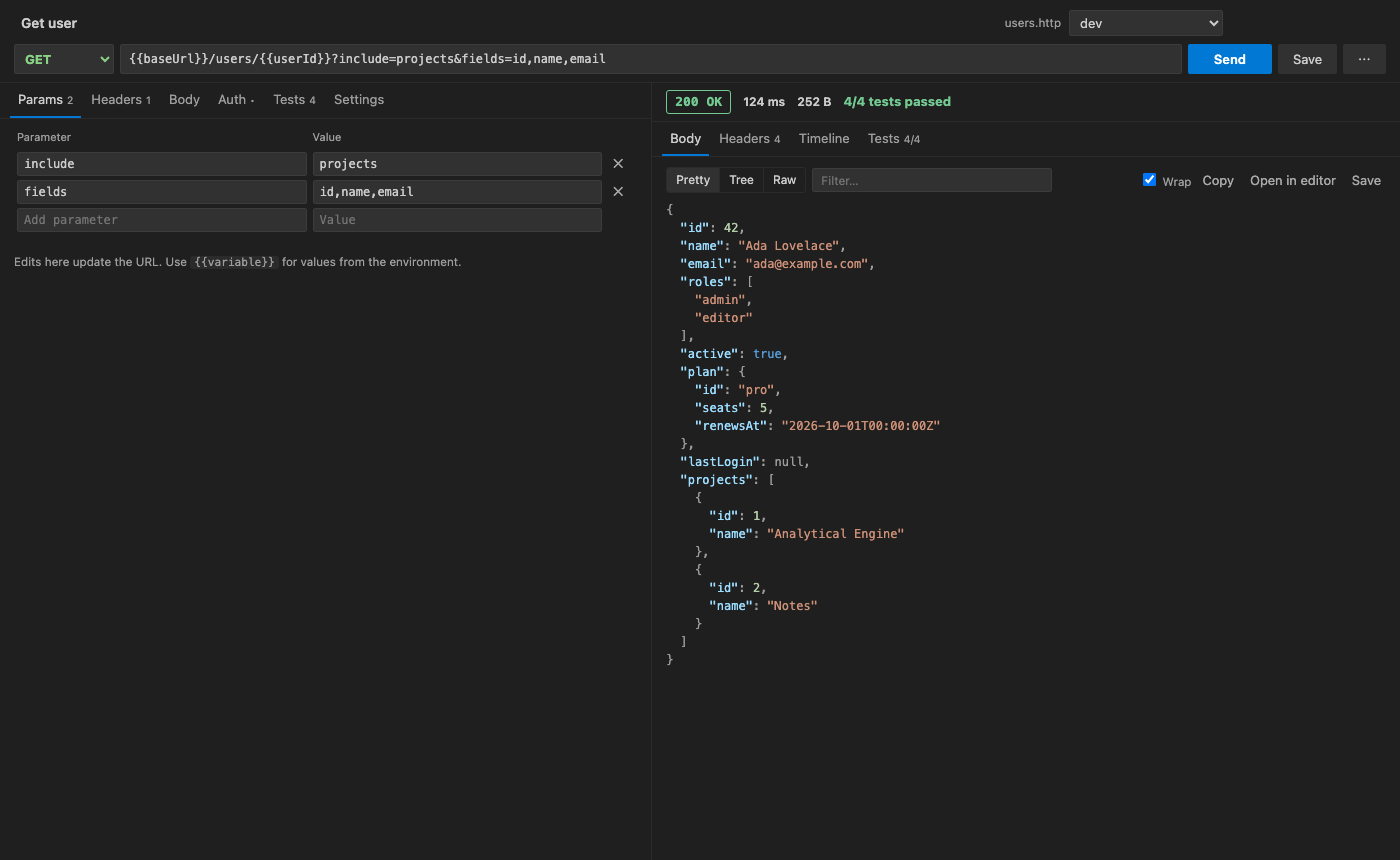Click the empty Value field
1400x860 pixels.
[x=457, y=220]
